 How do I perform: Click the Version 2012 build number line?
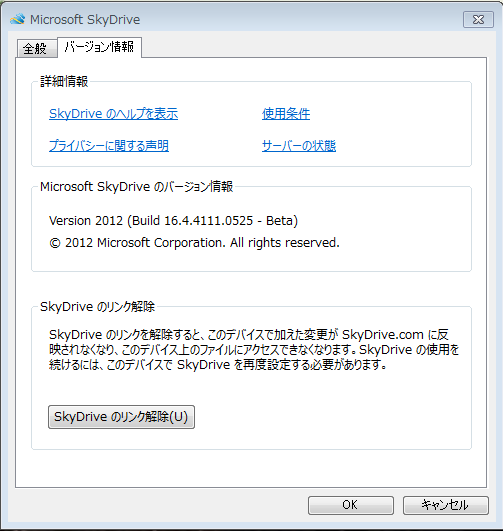pos(173,221)
